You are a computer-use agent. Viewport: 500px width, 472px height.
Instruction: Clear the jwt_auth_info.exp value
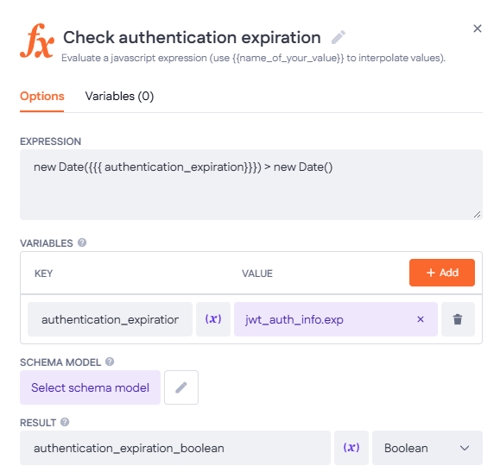420,319
